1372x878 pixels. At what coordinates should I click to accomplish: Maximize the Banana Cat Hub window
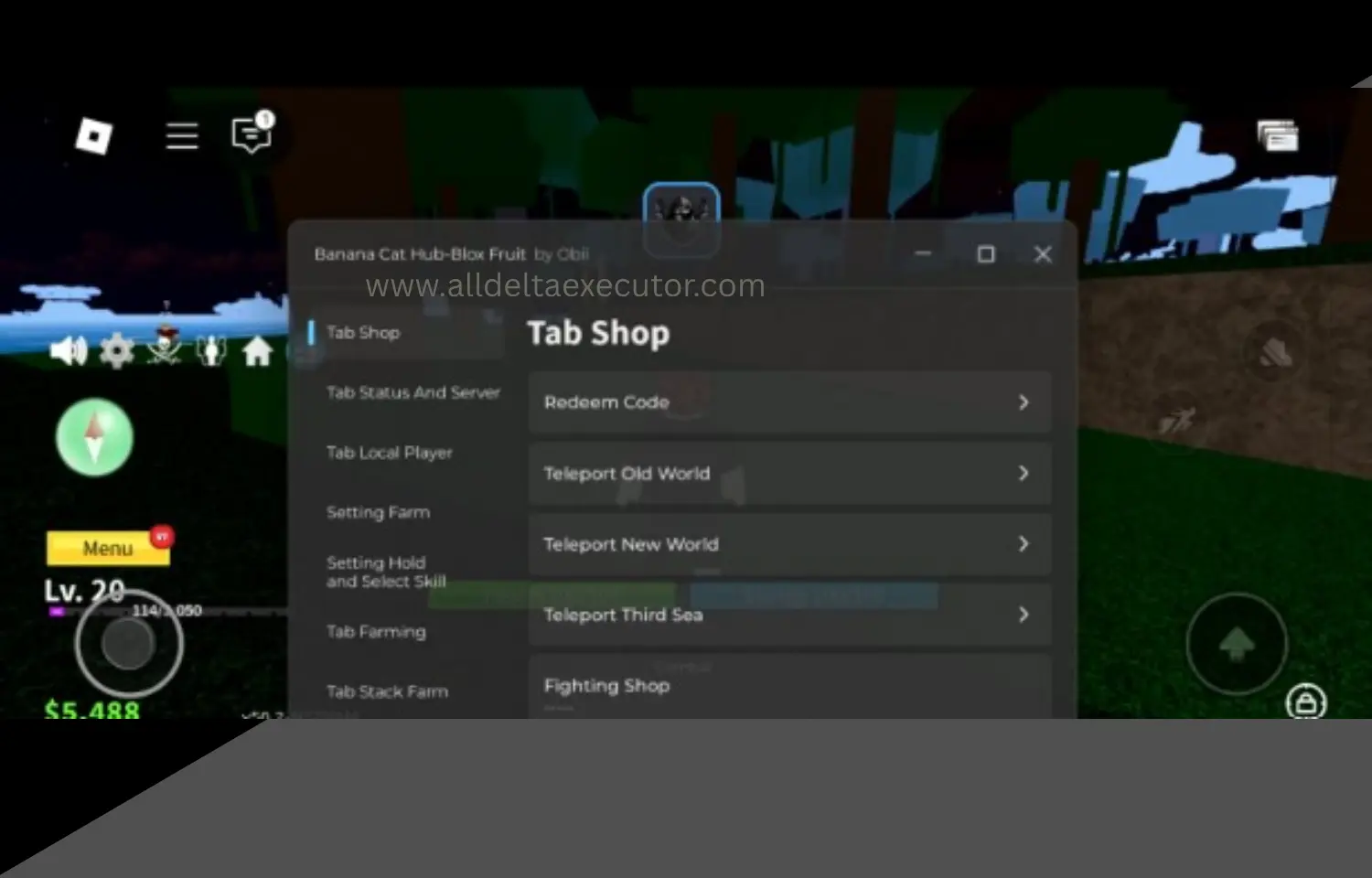click(x=986, y=254)
